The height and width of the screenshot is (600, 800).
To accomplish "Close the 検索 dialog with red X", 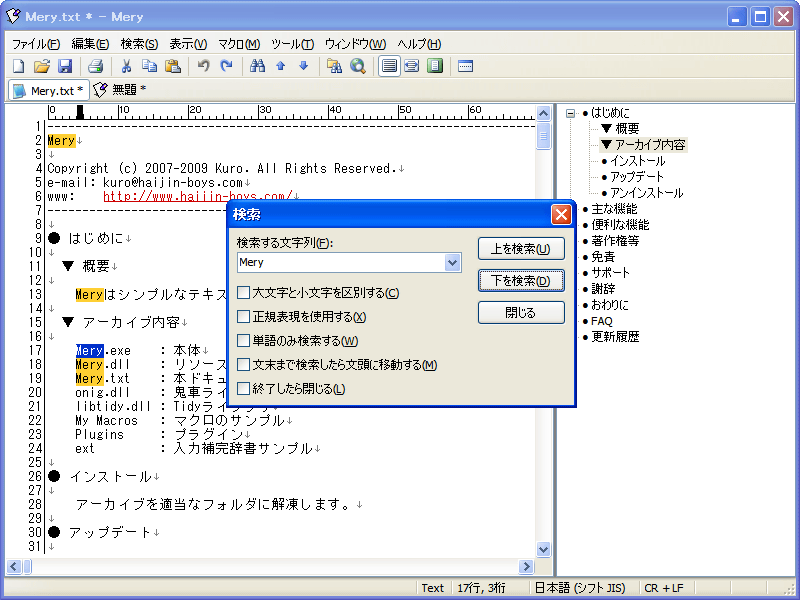I will (561, 215).
